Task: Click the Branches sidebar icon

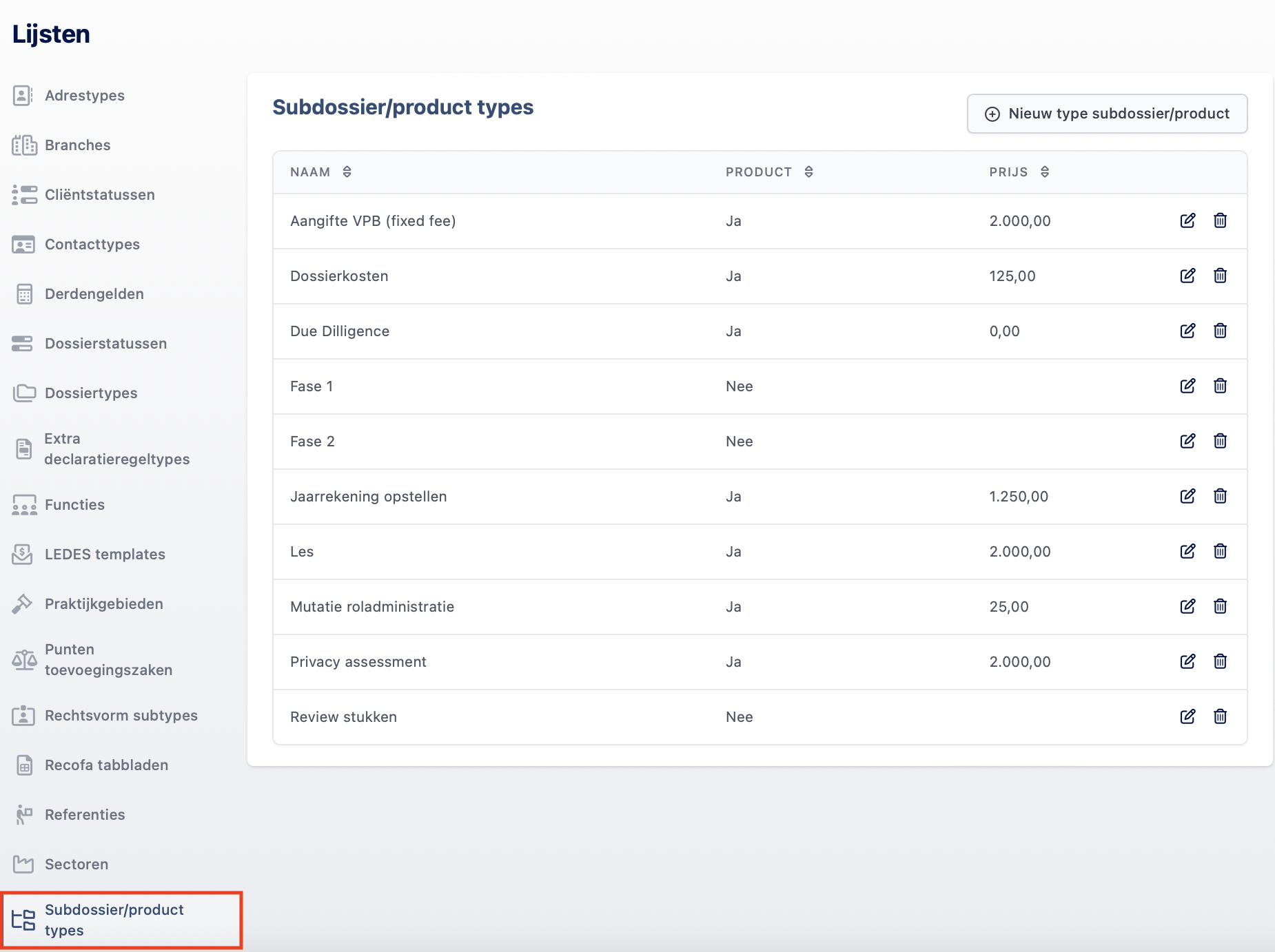Action: [24, 145]
